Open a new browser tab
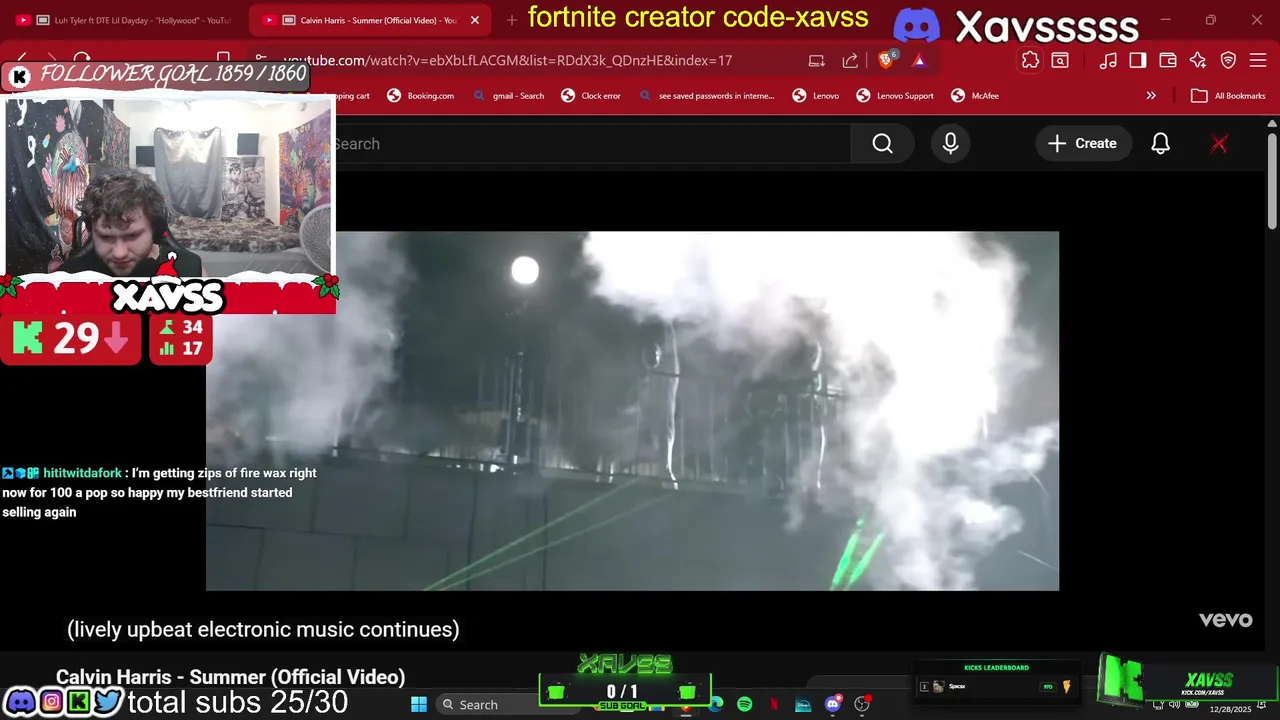 512,20
